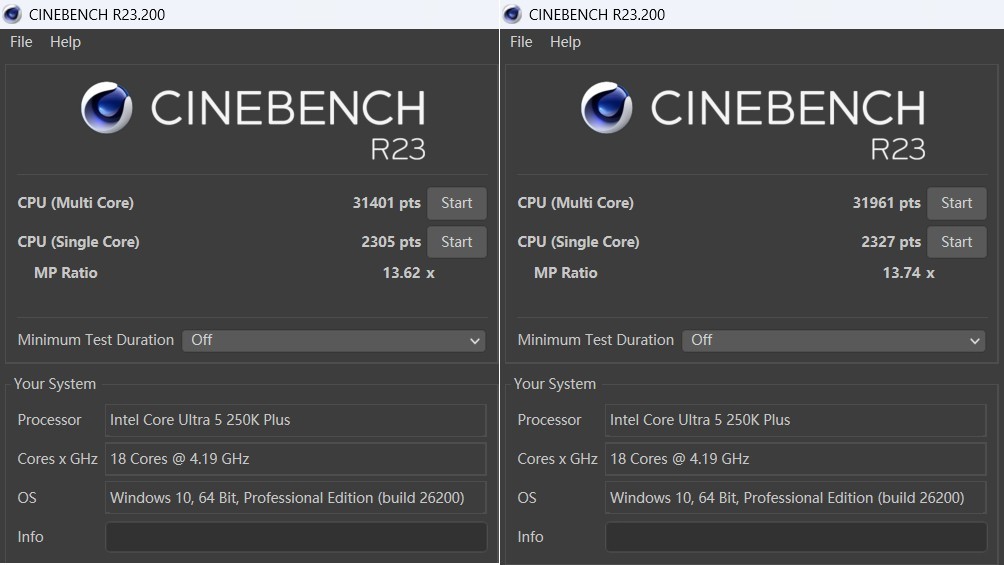Open the Help menu in the 31961 pts window
The height and width of the screenshot is (565, 1004).
[565, 42]
